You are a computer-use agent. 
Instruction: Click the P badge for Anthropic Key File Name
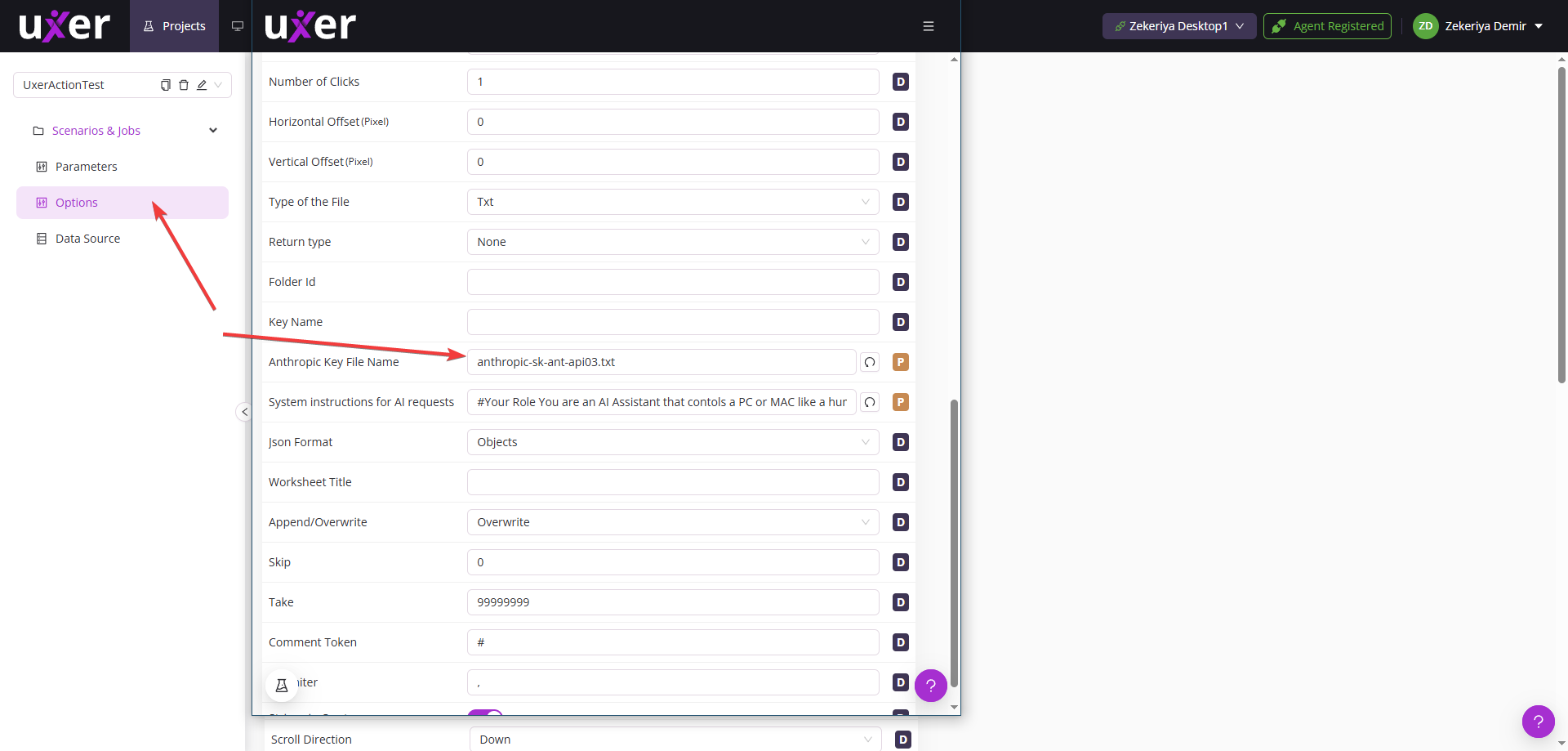pyautogui.click(x=901, y=362)
